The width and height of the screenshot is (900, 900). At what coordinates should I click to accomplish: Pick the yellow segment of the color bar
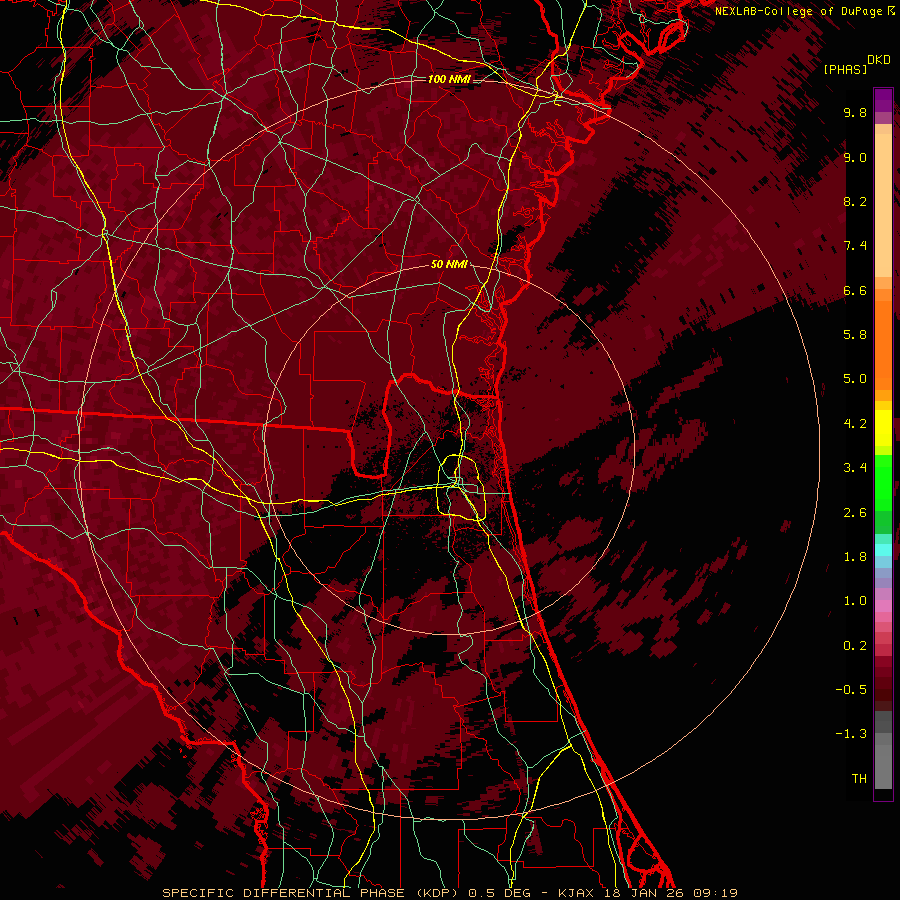(x=883, y=428)
